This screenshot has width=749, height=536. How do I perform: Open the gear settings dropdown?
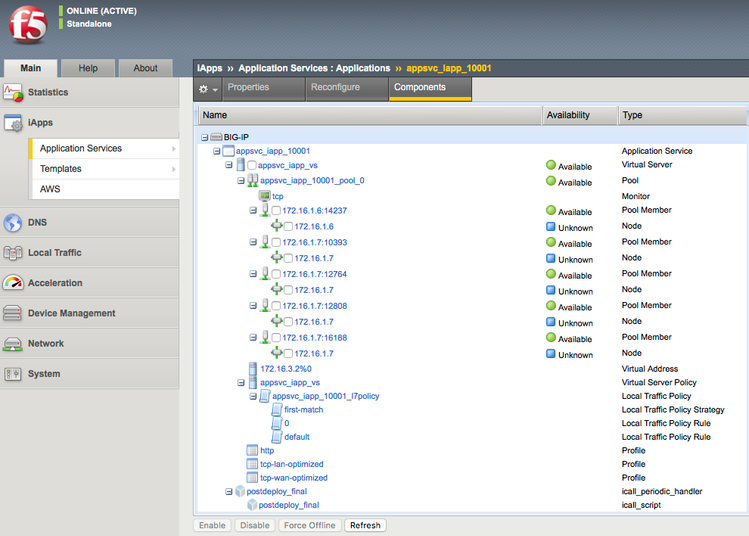pos(206,89)
